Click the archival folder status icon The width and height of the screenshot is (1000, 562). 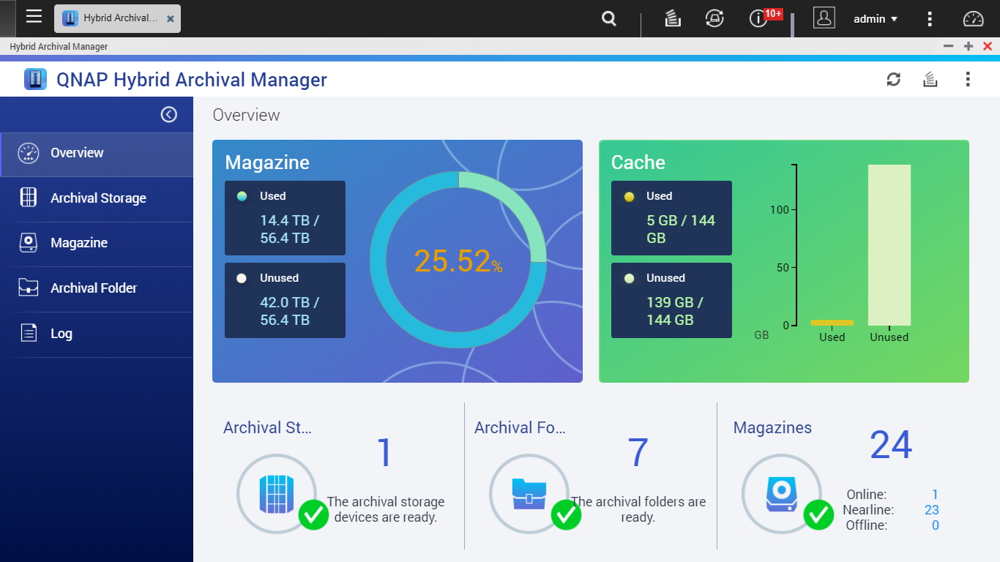(x=529, y=494)
